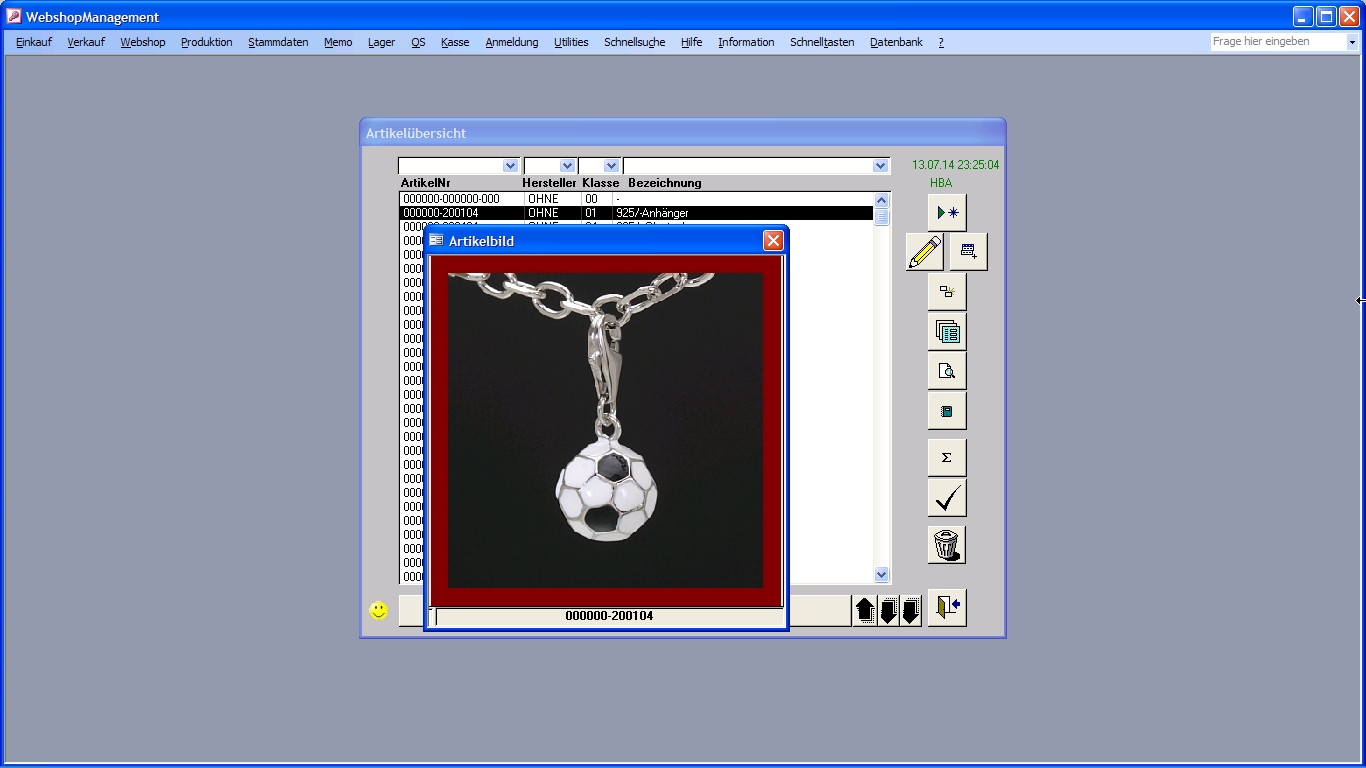Click the scroll up arrow of article list

[x=881, y=200]
